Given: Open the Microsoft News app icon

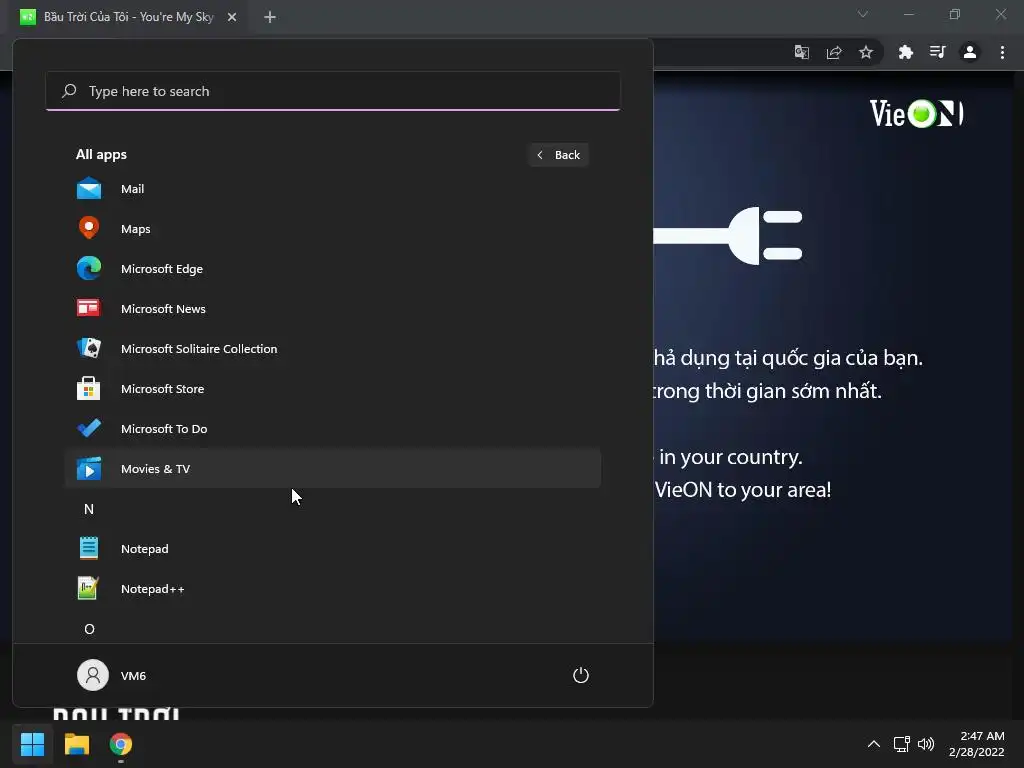Looking at the screenshot, I should tap(89, 308).
